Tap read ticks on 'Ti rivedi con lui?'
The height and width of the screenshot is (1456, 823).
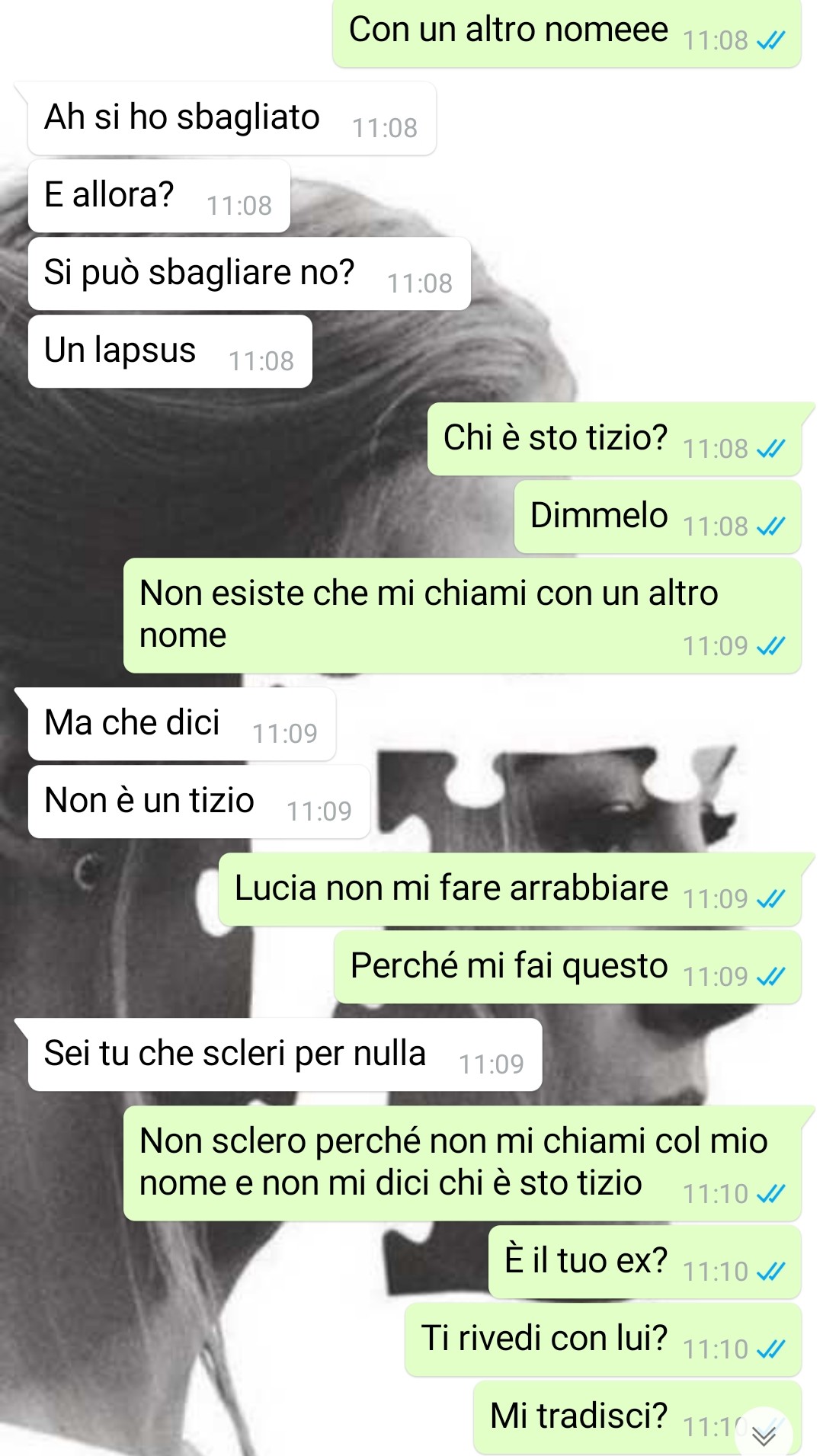770,1349
